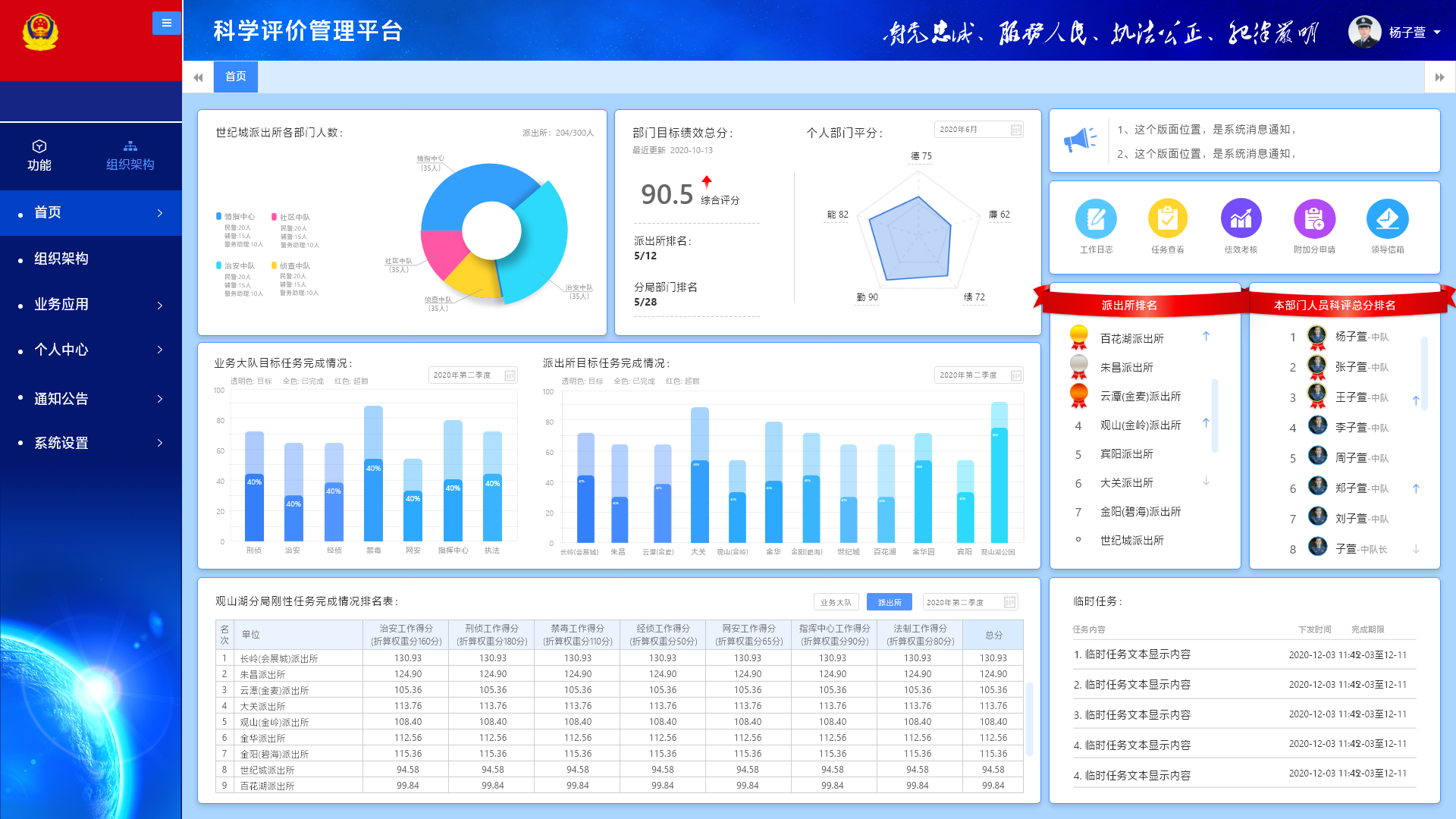Open the 领导信箱 leader mailbox icon
Viewport: 1456px width, 819px height.
(x=1387, y=218)
